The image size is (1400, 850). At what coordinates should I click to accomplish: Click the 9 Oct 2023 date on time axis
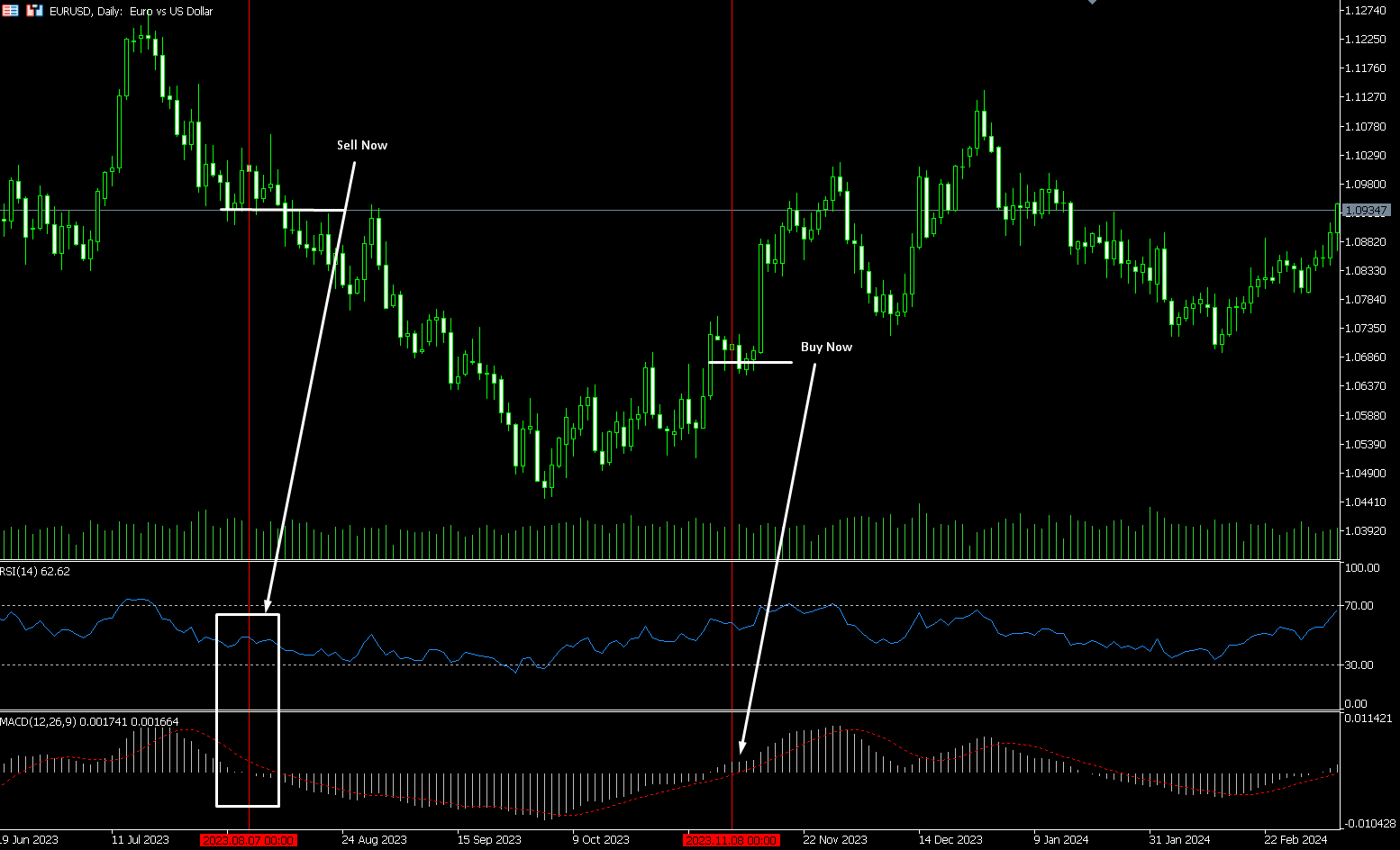(x=601, y=840)
